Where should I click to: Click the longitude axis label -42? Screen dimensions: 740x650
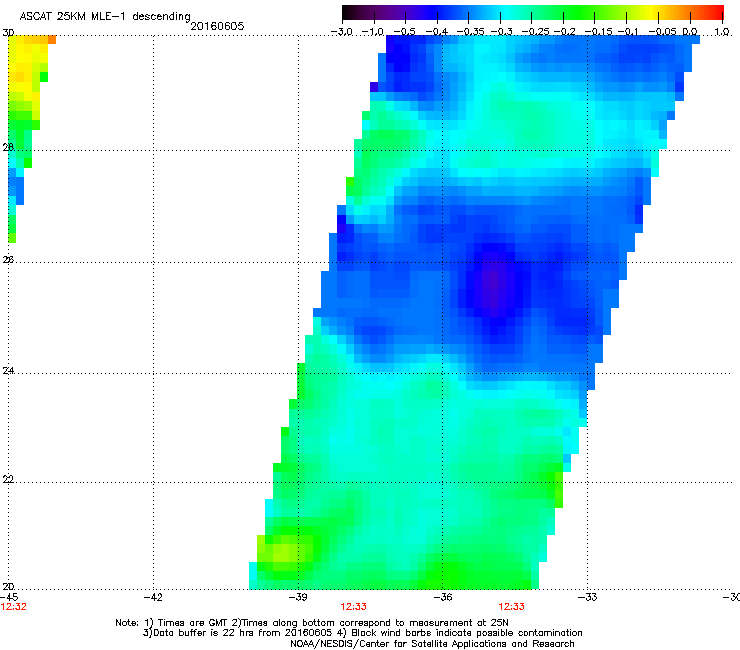[x=153, y=597]
